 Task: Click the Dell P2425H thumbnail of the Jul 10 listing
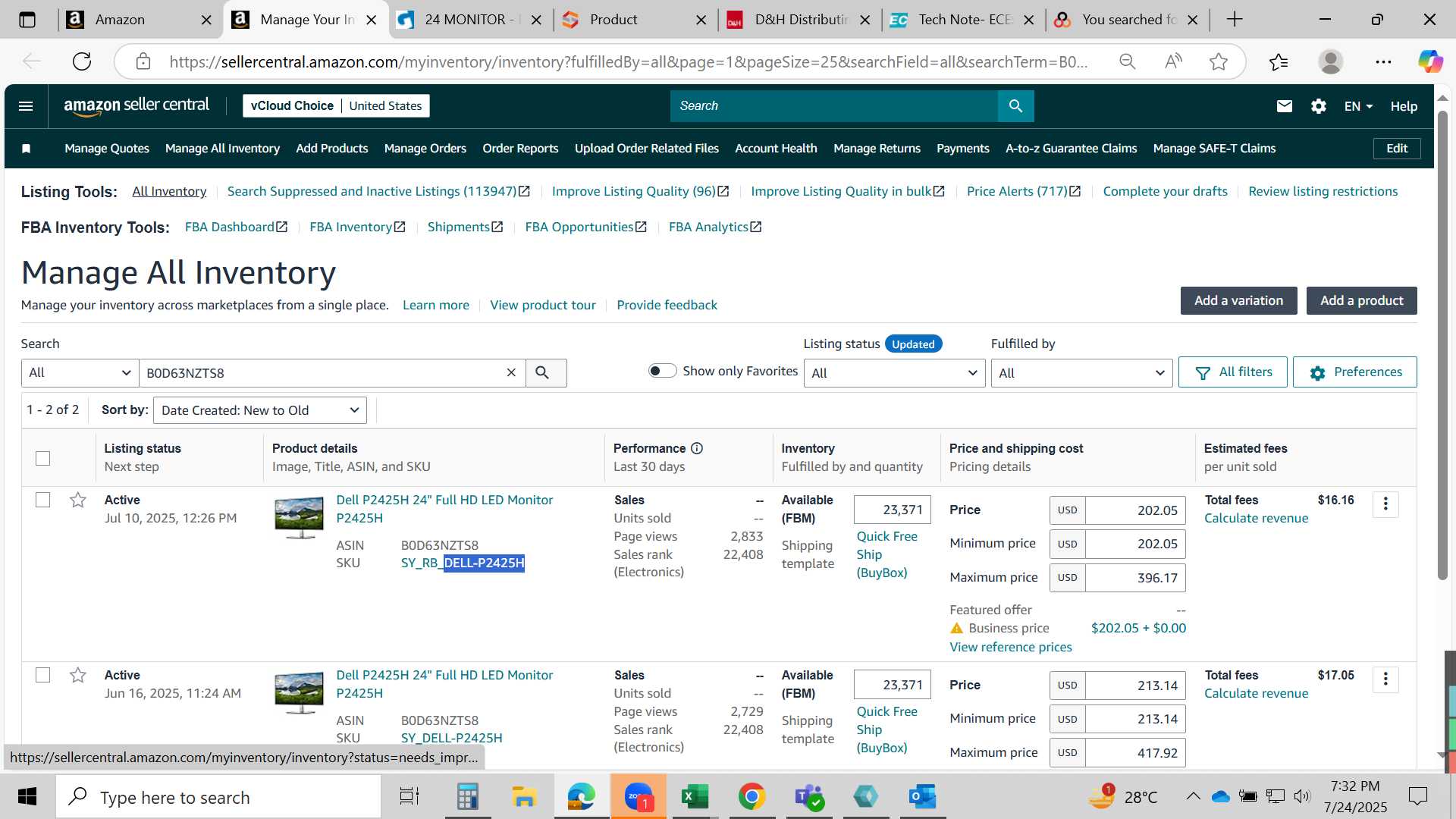tap(299, 518)
